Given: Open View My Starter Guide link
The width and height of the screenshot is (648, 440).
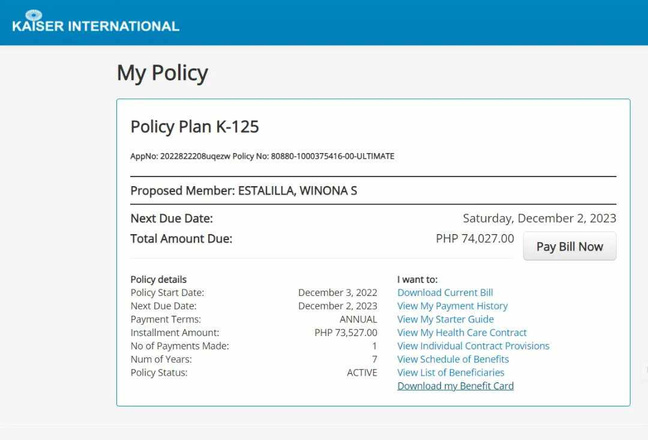Looking at the screenshot, I should point(445,319).
